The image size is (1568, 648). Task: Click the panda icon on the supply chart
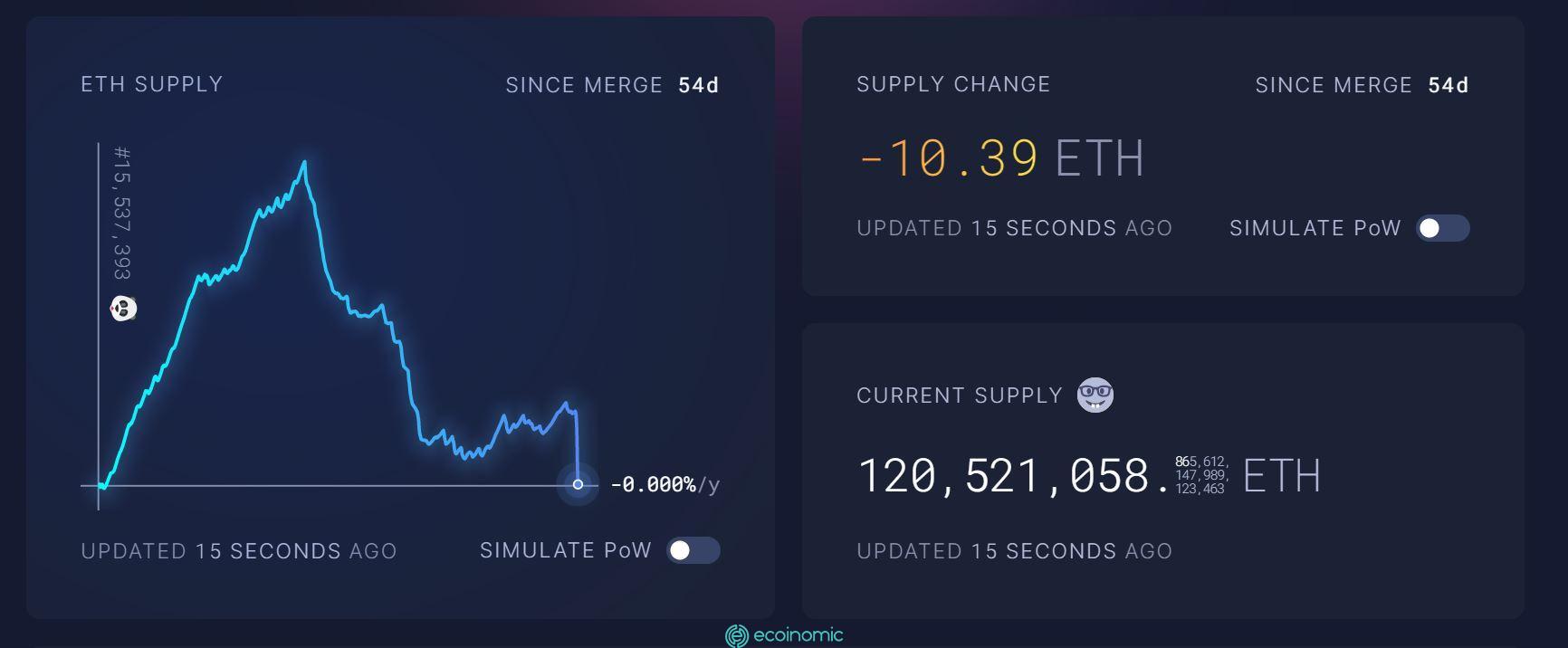124,309
